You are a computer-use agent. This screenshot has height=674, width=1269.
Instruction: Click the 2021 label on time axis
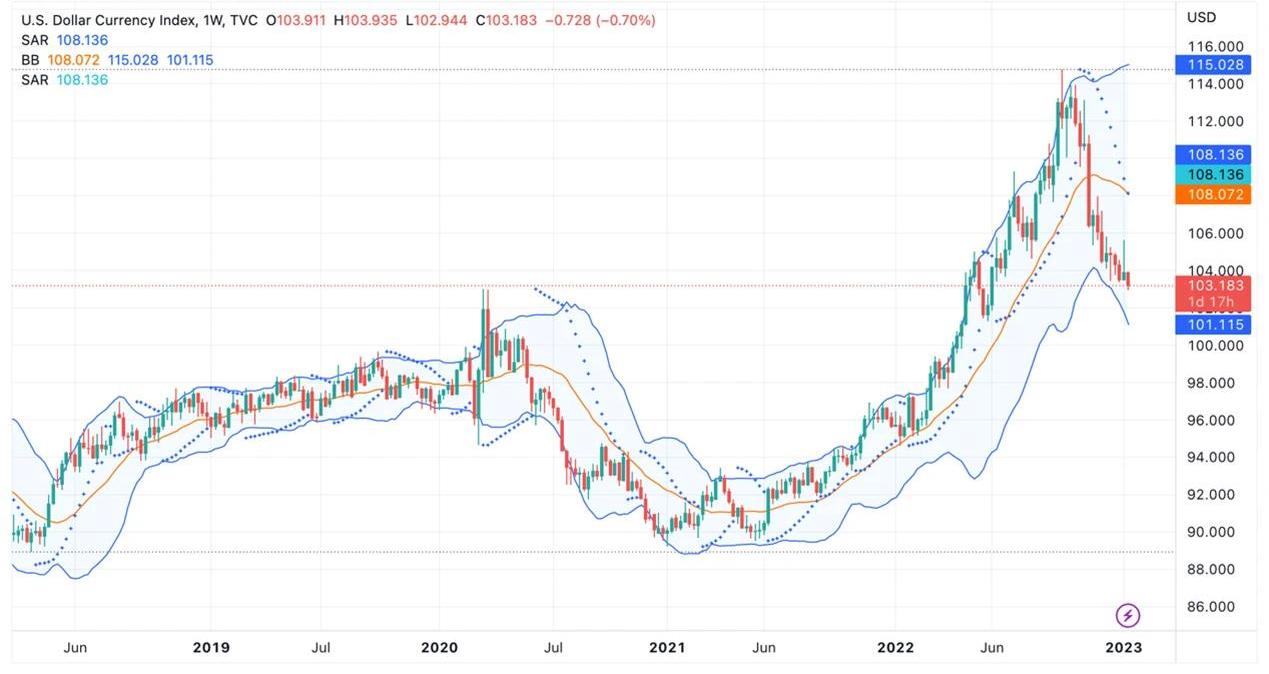(x=667, y=647)
